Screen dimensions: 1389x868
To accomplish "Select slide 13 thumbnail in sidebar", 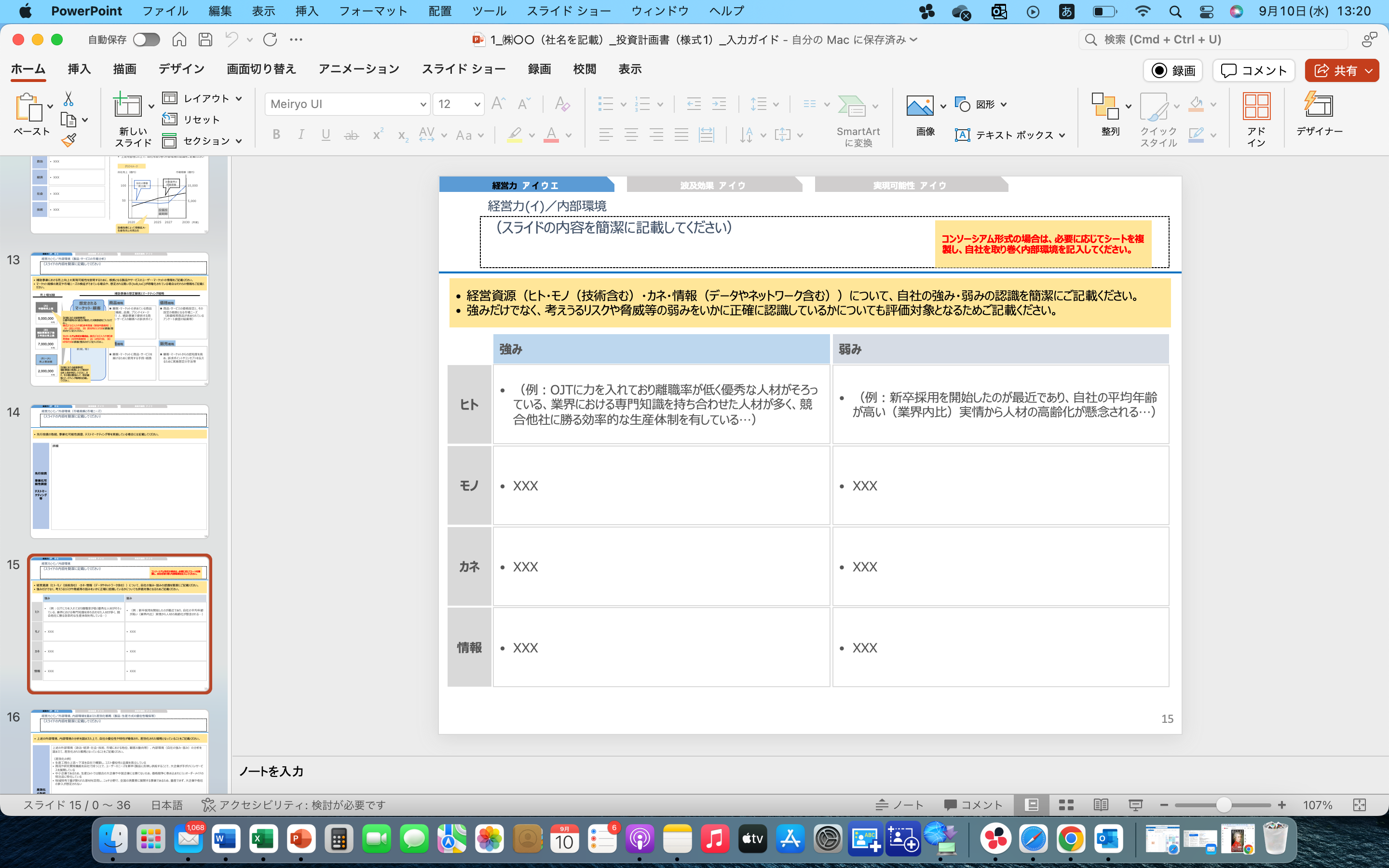I will click(x=120, y=322).
